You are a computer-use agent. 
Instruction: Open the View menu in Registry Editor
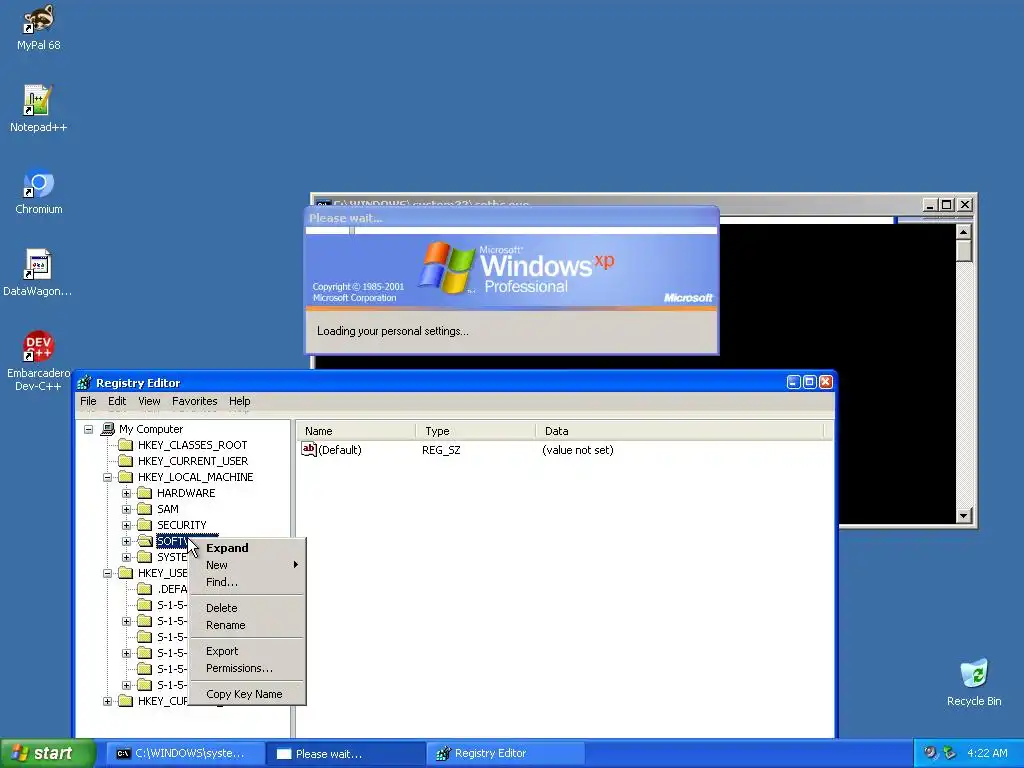click(149, 401)
